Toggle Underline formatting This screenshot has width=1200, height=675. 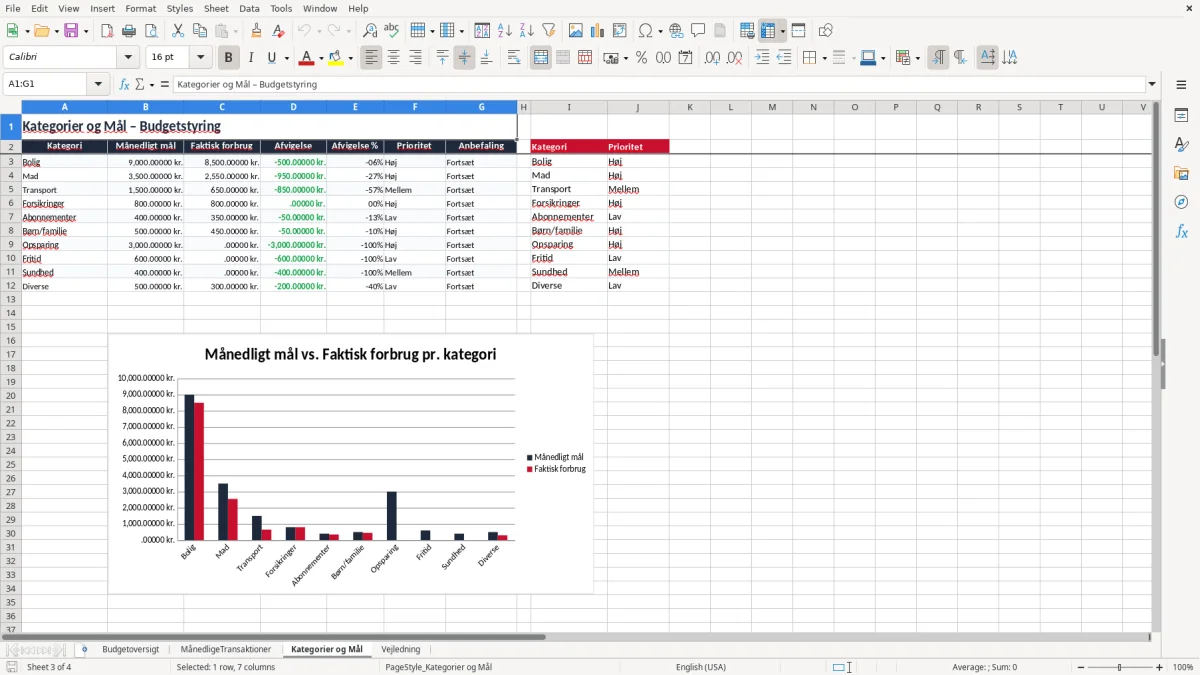coord(272,58)
